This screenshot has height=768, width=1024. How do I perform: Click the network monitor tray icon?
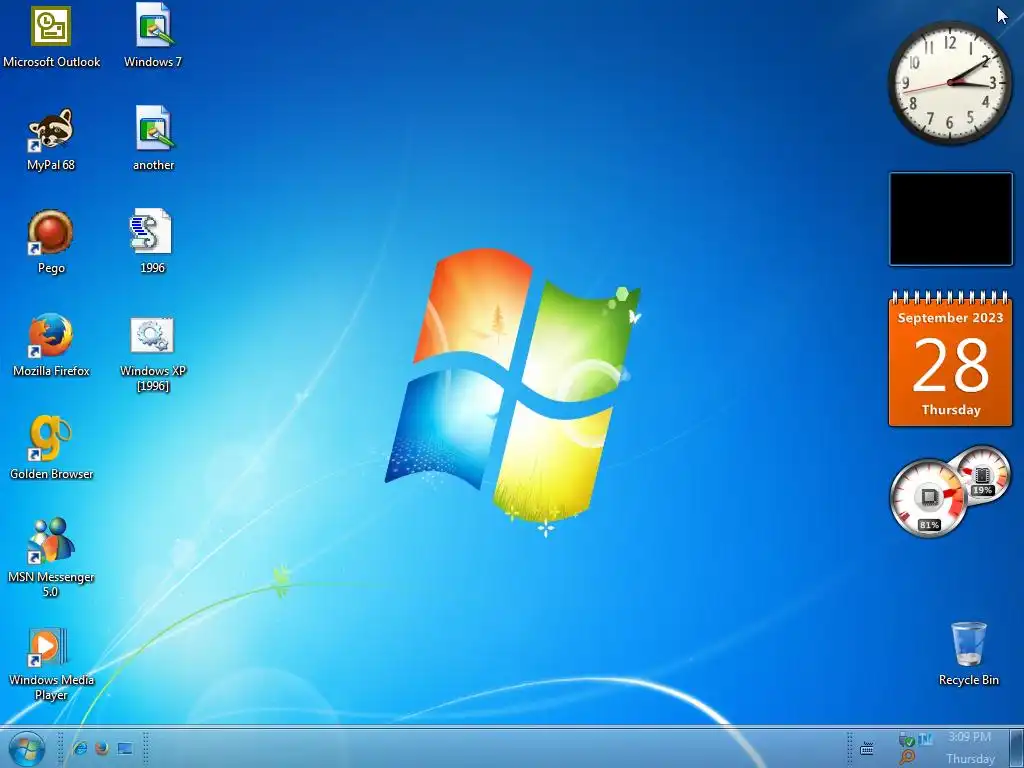click(925, 739)
